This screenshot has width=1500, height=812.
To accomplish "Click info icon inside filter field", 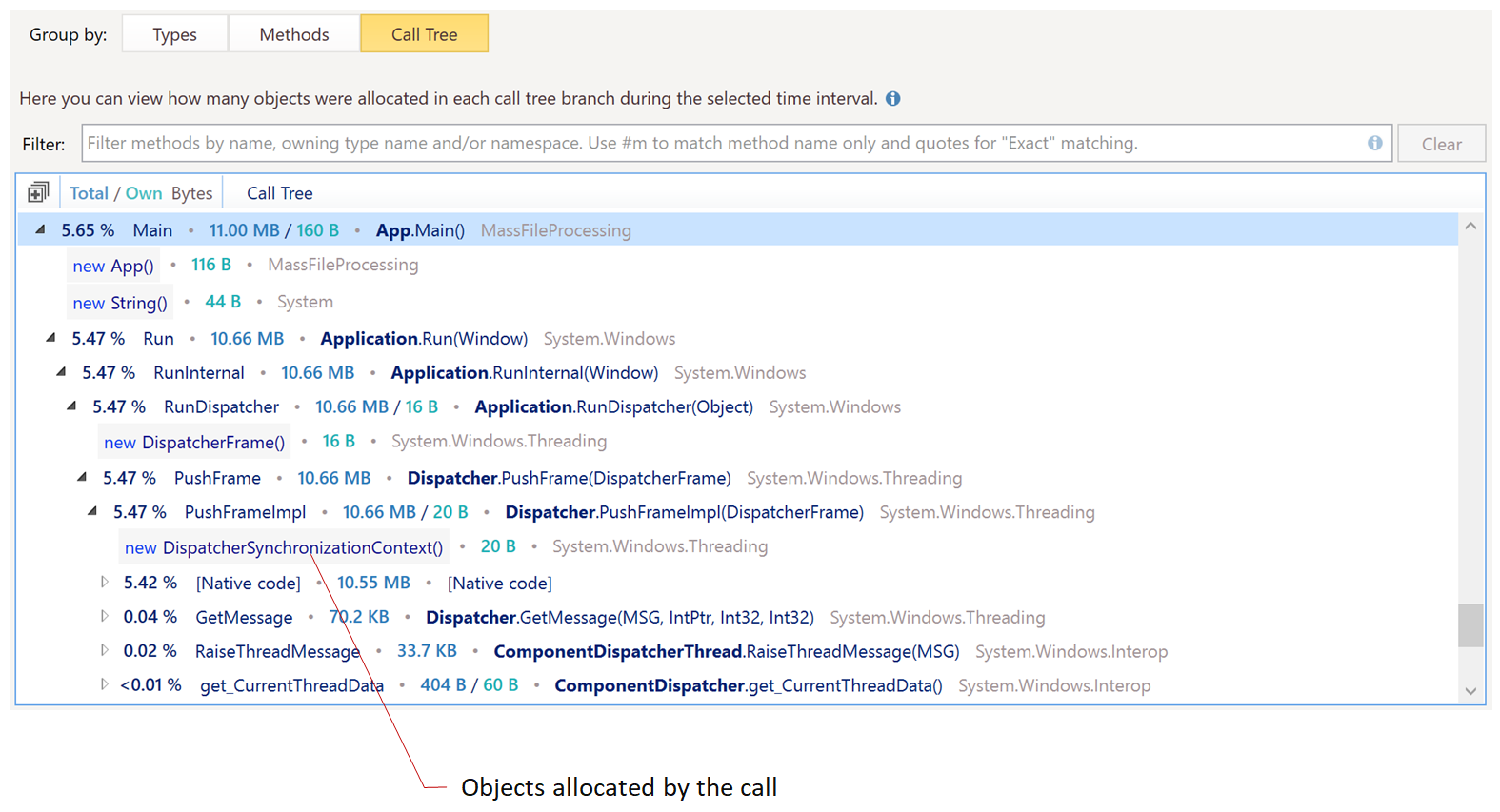I will 1374,143.
